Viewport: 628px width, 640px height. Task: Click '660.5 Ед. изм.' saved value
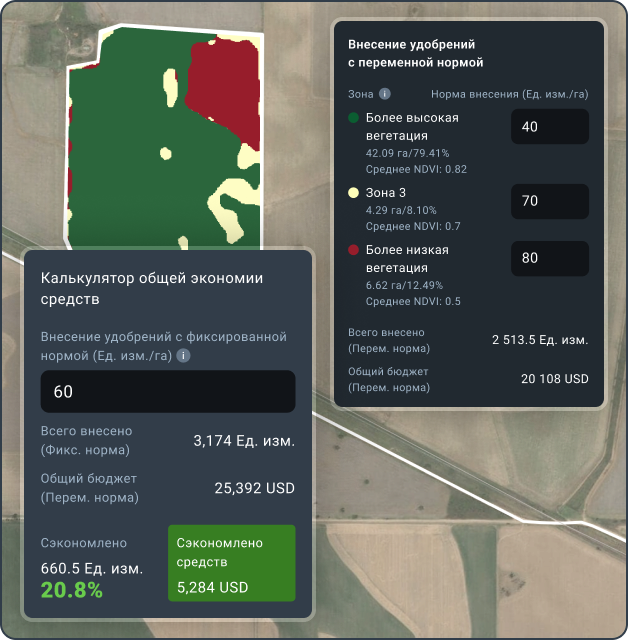[92, 569]
